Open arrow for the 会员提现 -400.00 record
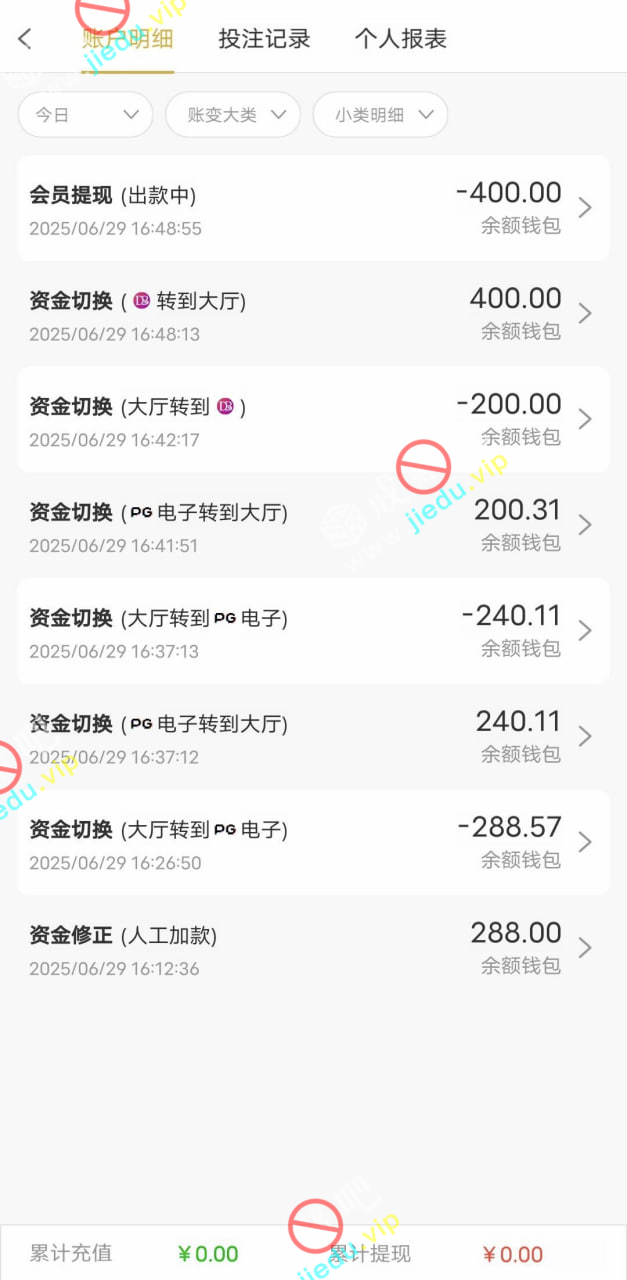The height and width of the screenshot is (1280, 627). point(585,208)
